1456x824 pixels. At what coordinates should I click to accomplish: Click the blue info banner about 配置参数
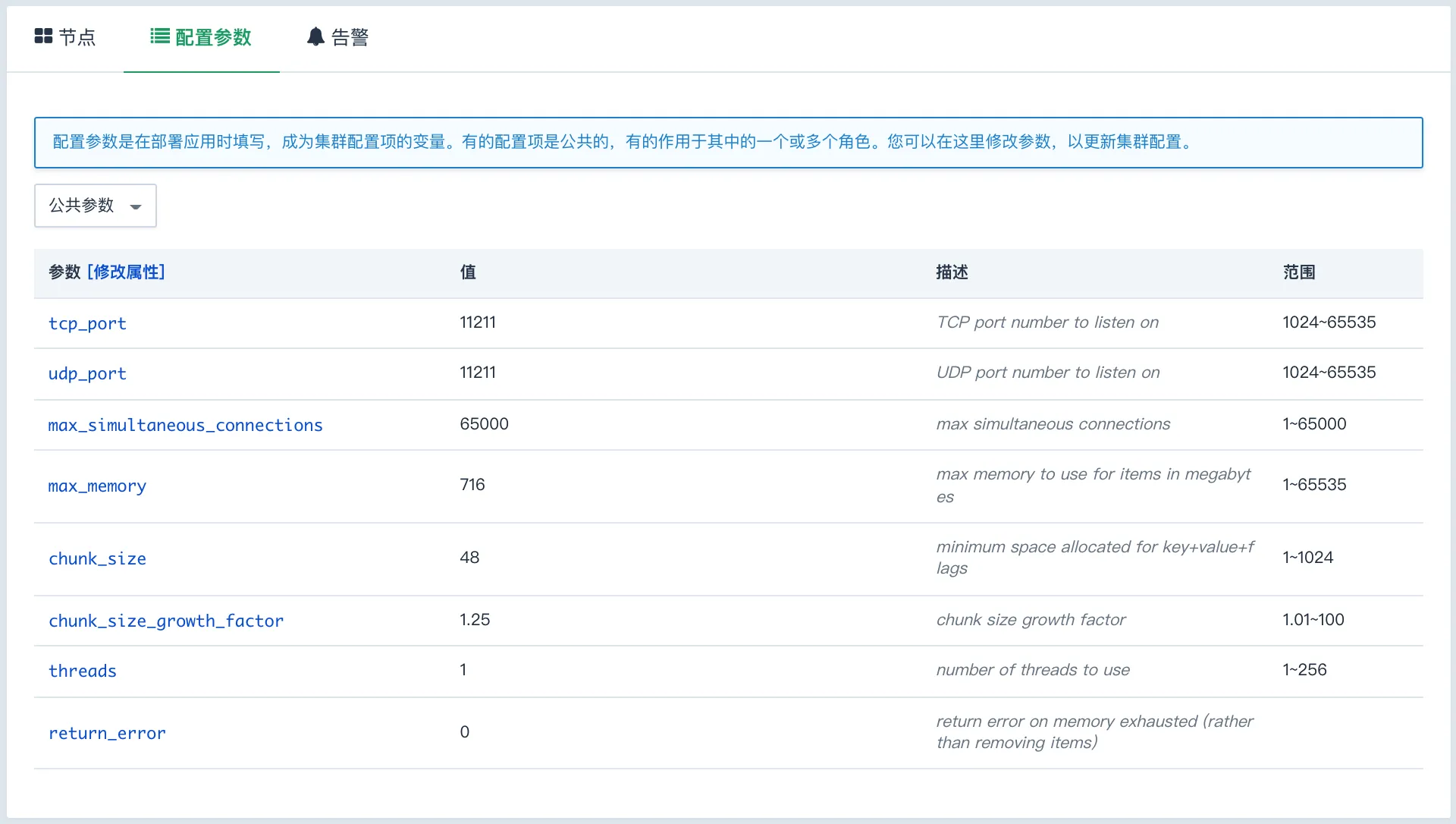(728, 143)
